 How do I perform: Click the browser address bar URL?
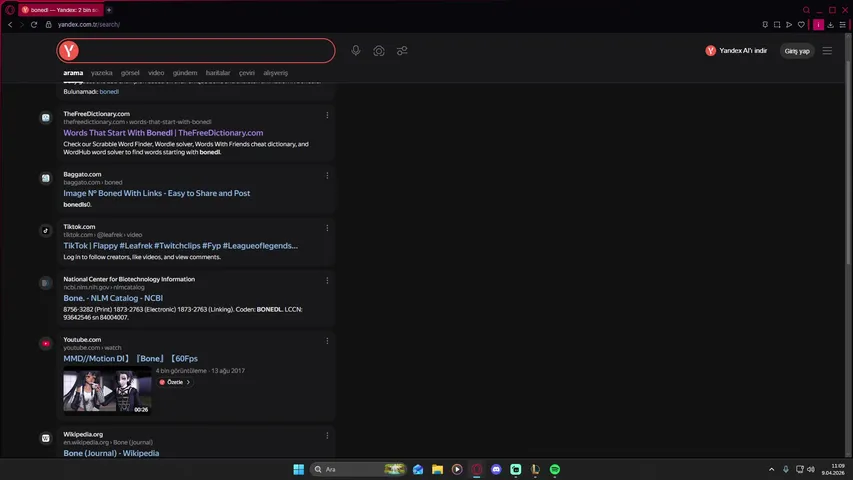pos(89,24)
